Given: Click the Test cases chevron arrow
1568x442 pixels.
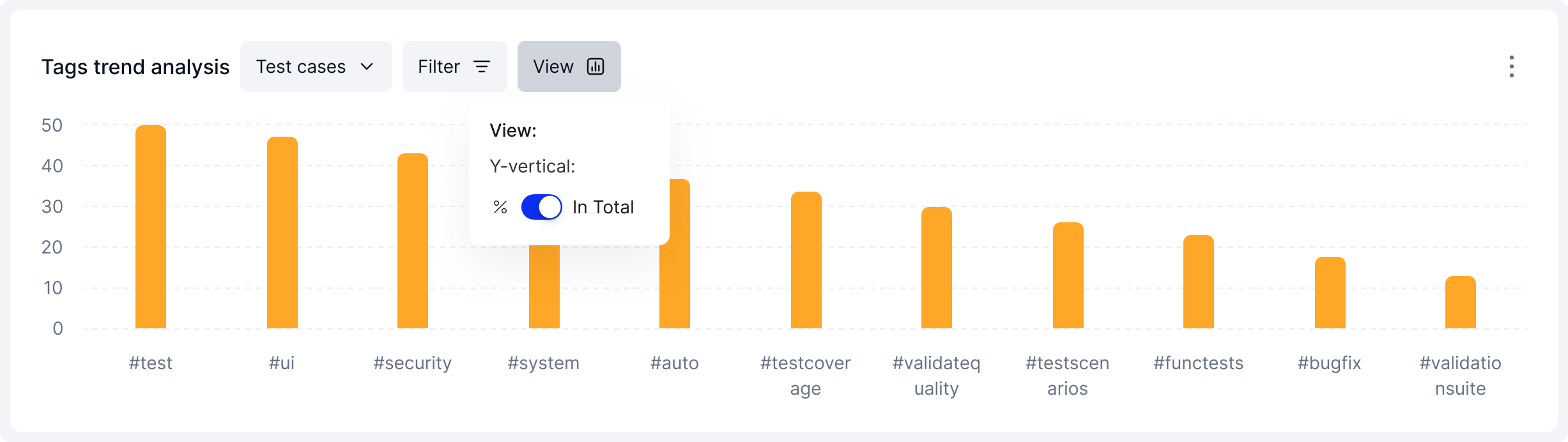Looking at the screenshot, I should pos(367,66).
